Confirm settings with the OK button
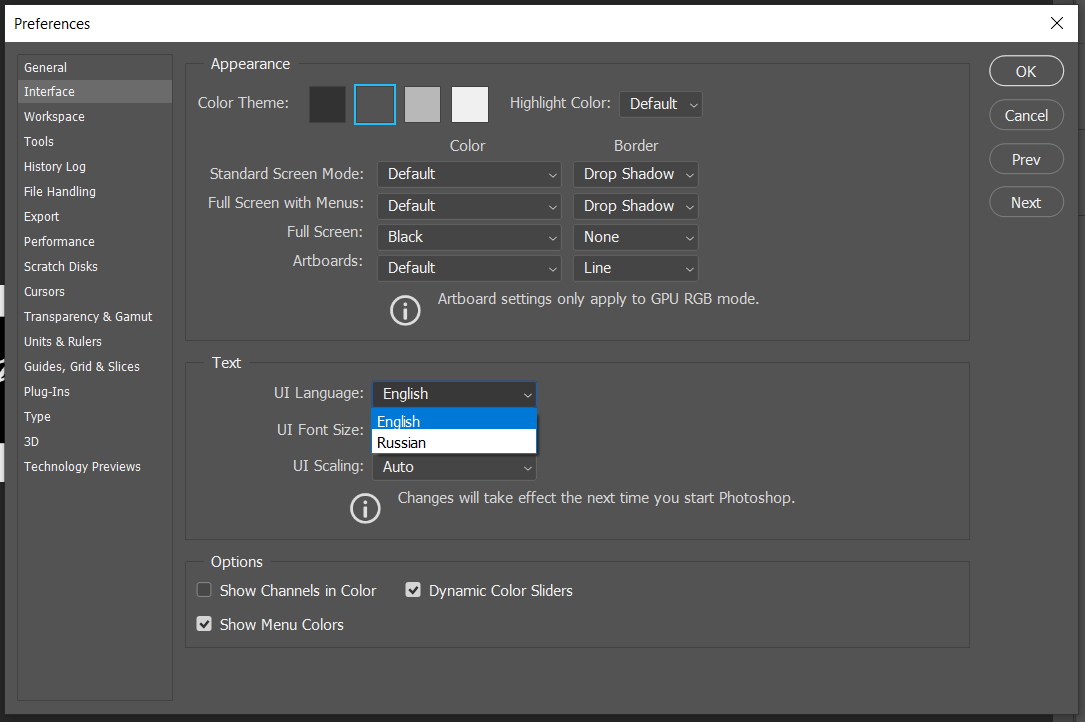The width and height of the screenshot is (1085, 722). (x=1026, y=72)
